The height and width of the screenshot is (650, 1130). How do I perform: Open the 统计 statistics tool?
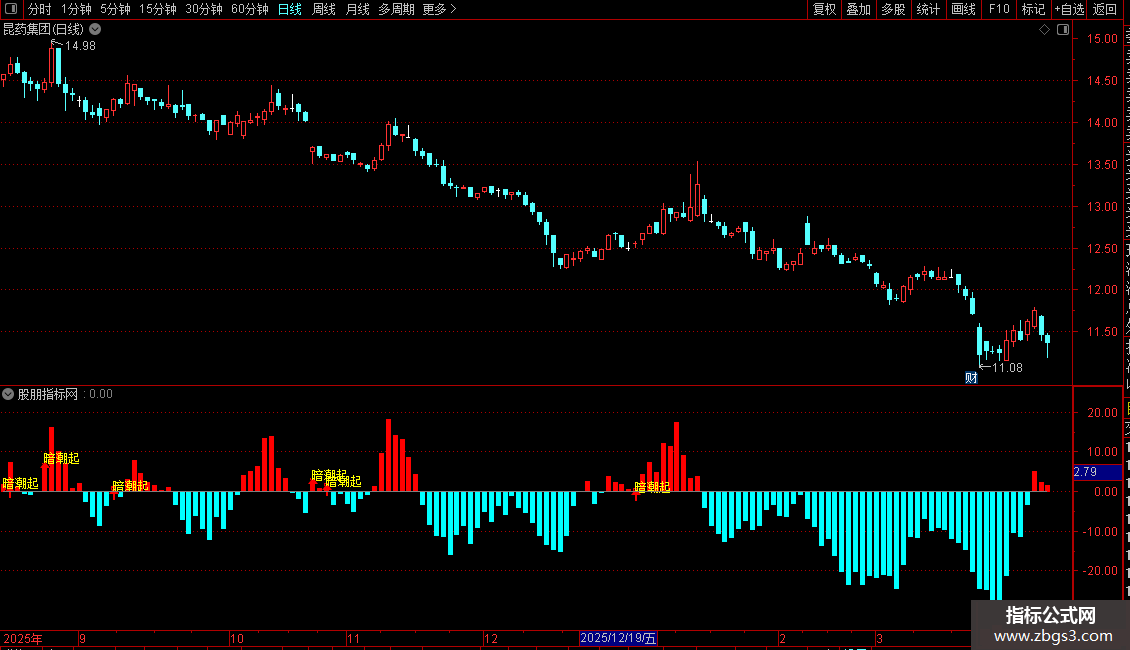[x=927, y=9]
